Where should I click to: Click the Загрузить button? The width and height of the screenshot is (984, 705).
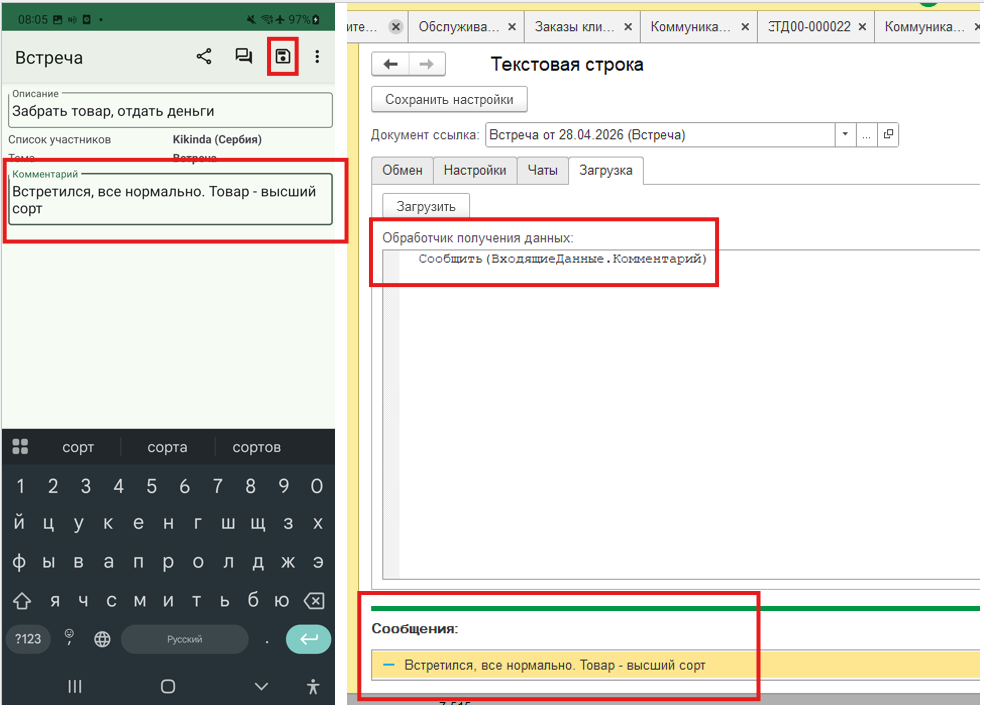426,207
